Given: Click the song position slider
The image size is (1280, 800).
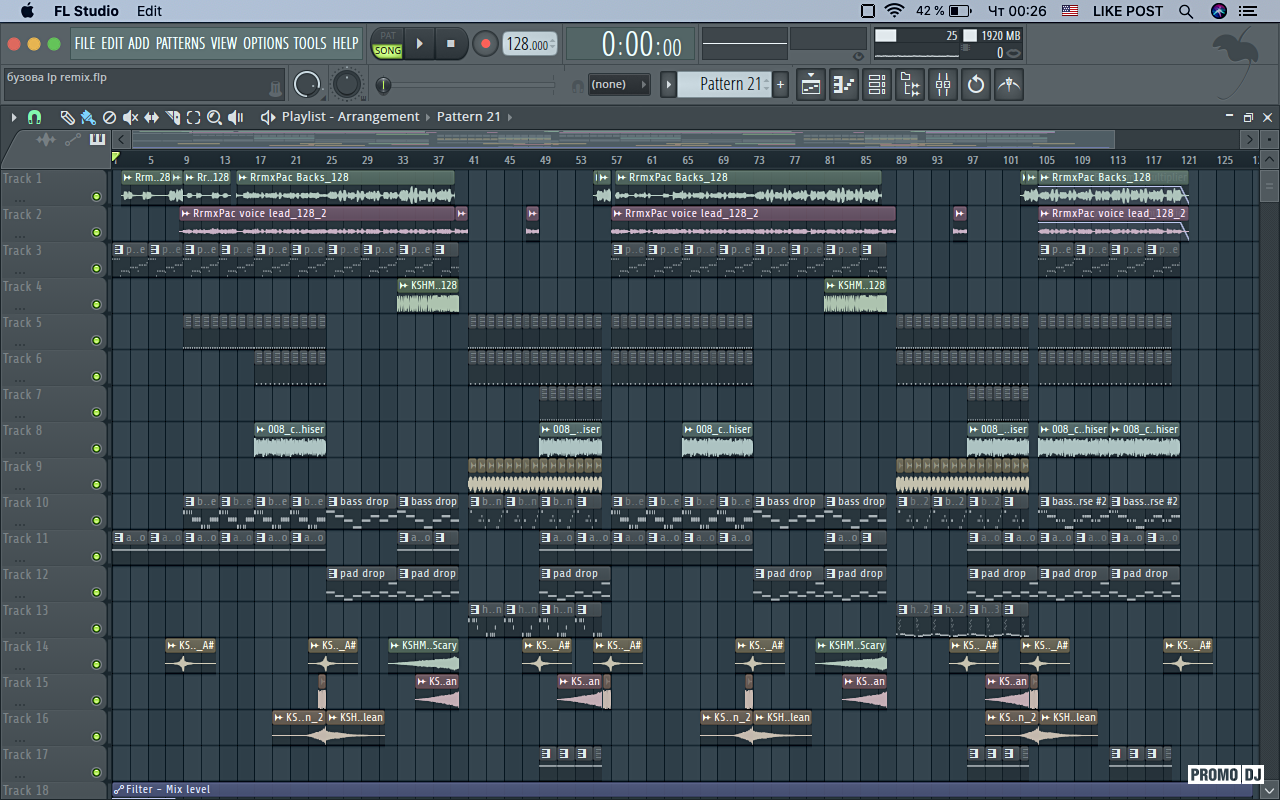Looking at the screenshot, I should tap(468, 86).
